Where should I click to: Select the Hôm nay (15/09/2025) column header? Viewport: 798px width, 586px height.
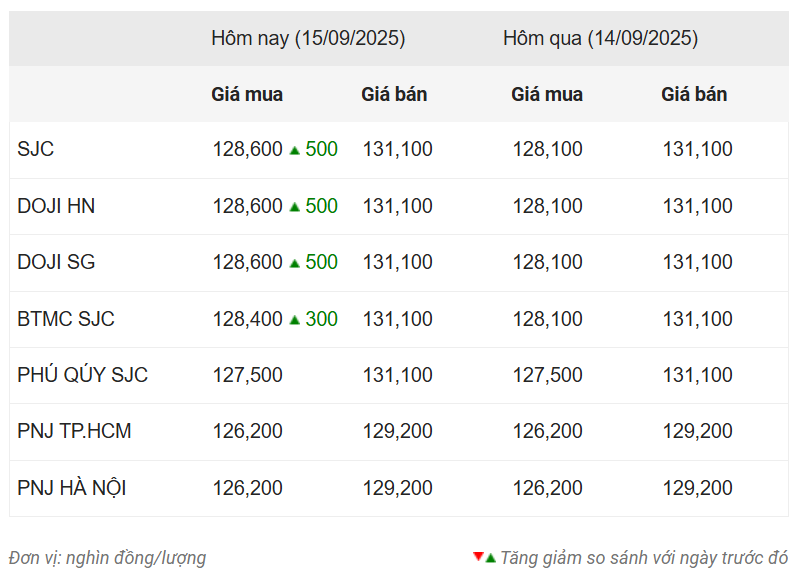click(x=308, y=38)
